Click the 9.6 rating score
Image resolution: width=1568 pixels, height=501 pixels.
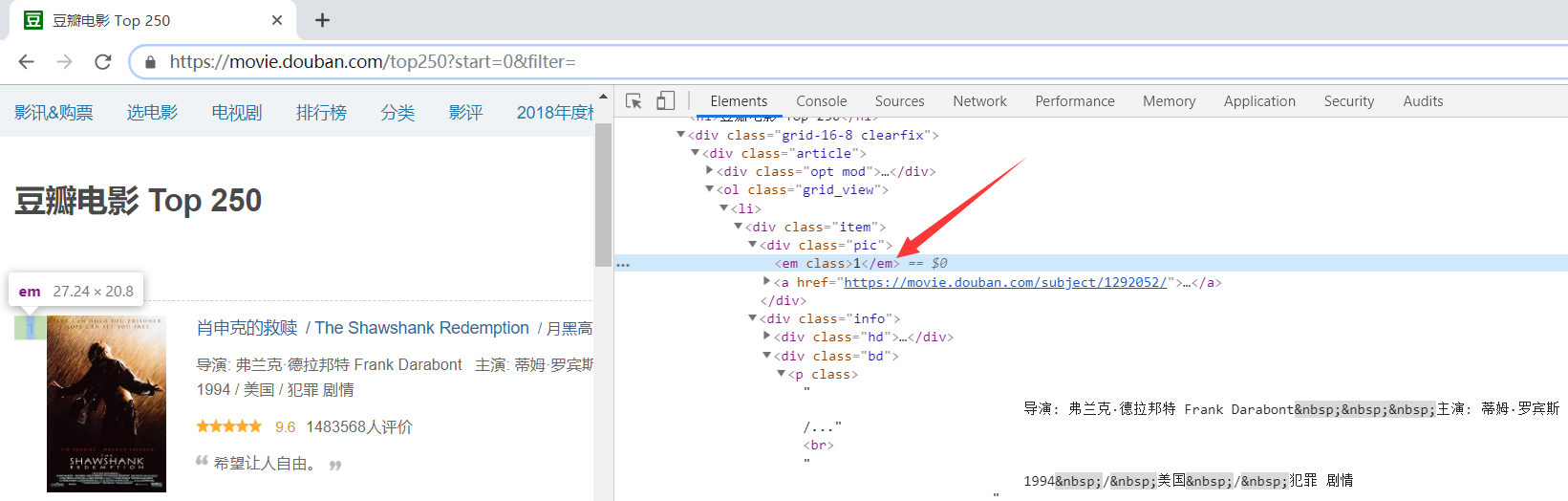point(286,427)
